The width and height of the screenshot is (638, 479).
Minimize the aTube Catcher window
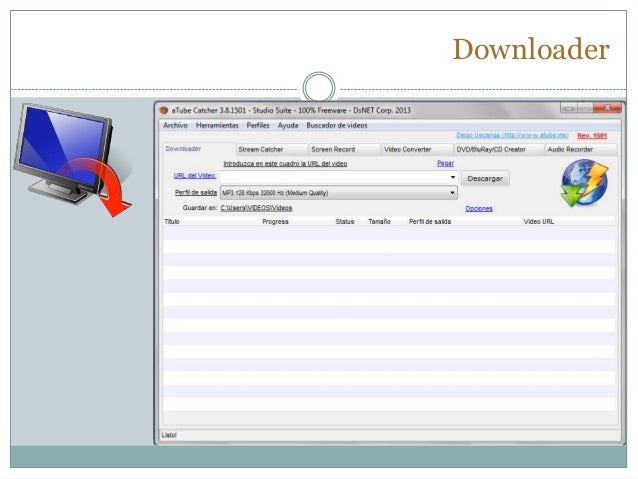[x=569, y=108]
